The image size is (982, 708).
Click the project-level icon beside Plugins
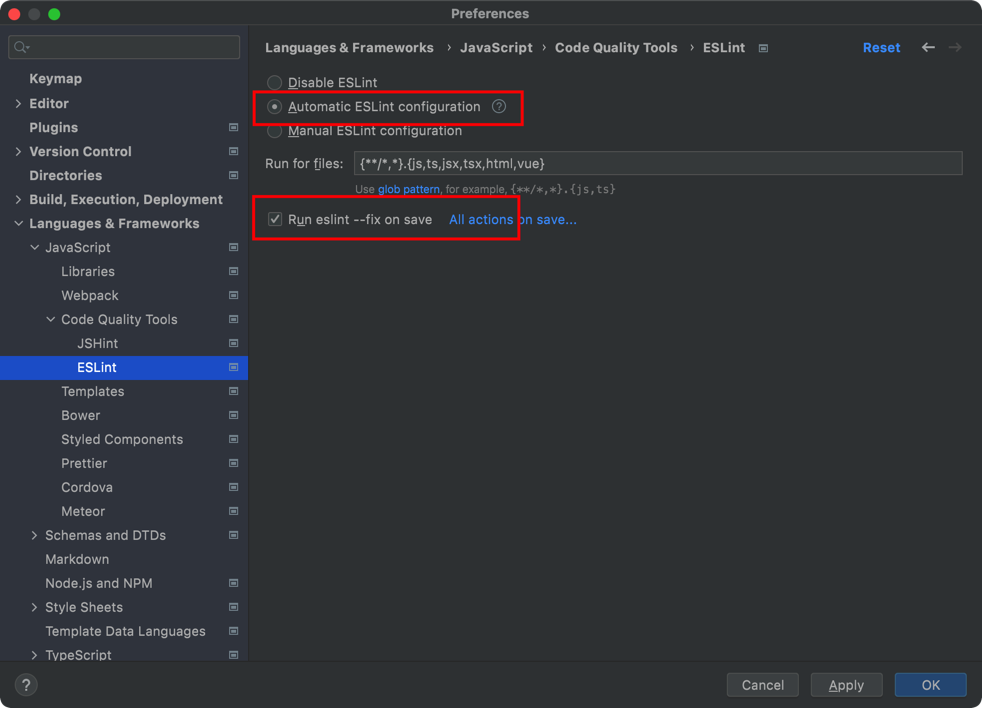point(234,127)
